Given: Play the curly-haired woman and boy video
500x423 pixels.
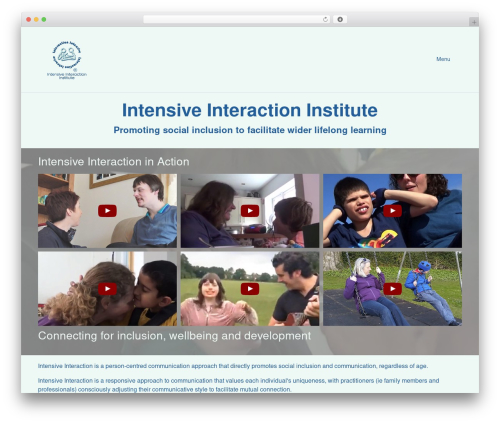Looking at the screenshot, I should (107, 289).
